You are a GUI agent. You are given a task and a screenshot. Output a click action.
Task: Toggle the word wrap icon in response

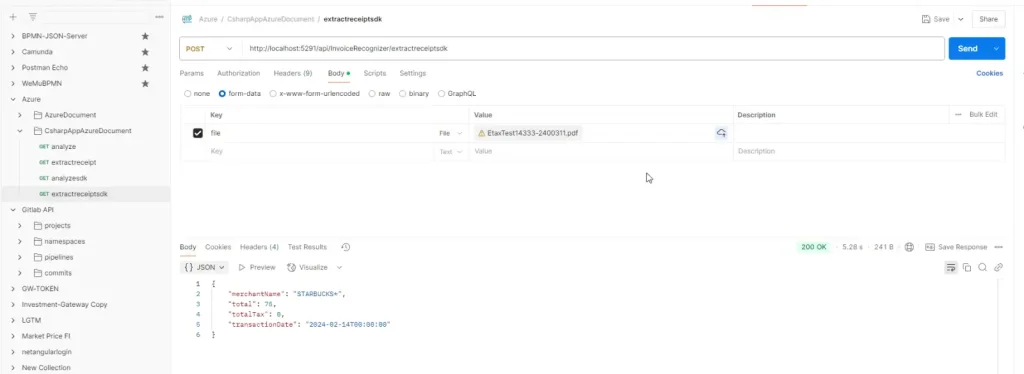pos(951,268)
